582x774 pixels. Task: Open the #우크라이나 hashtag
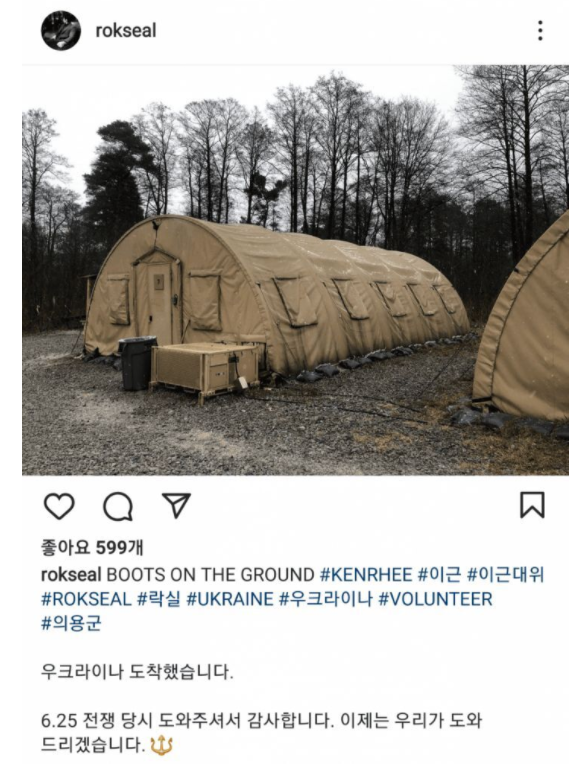pos(326,599)
